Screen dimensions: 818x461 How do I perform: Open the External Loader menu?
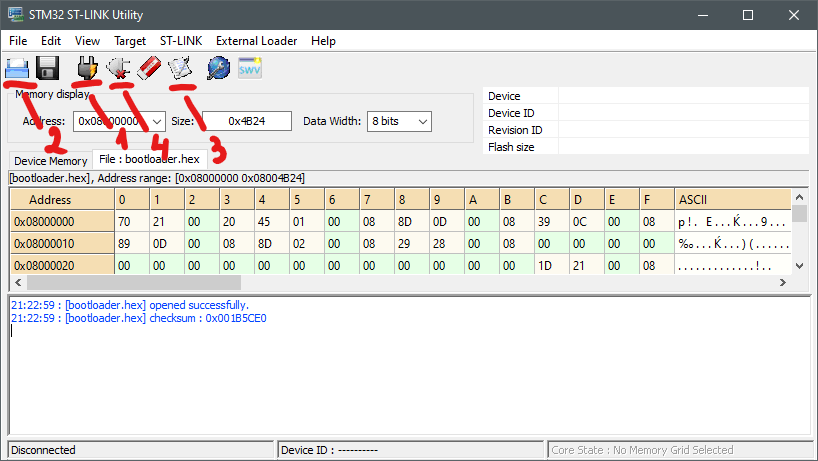(x=256, y=41)
